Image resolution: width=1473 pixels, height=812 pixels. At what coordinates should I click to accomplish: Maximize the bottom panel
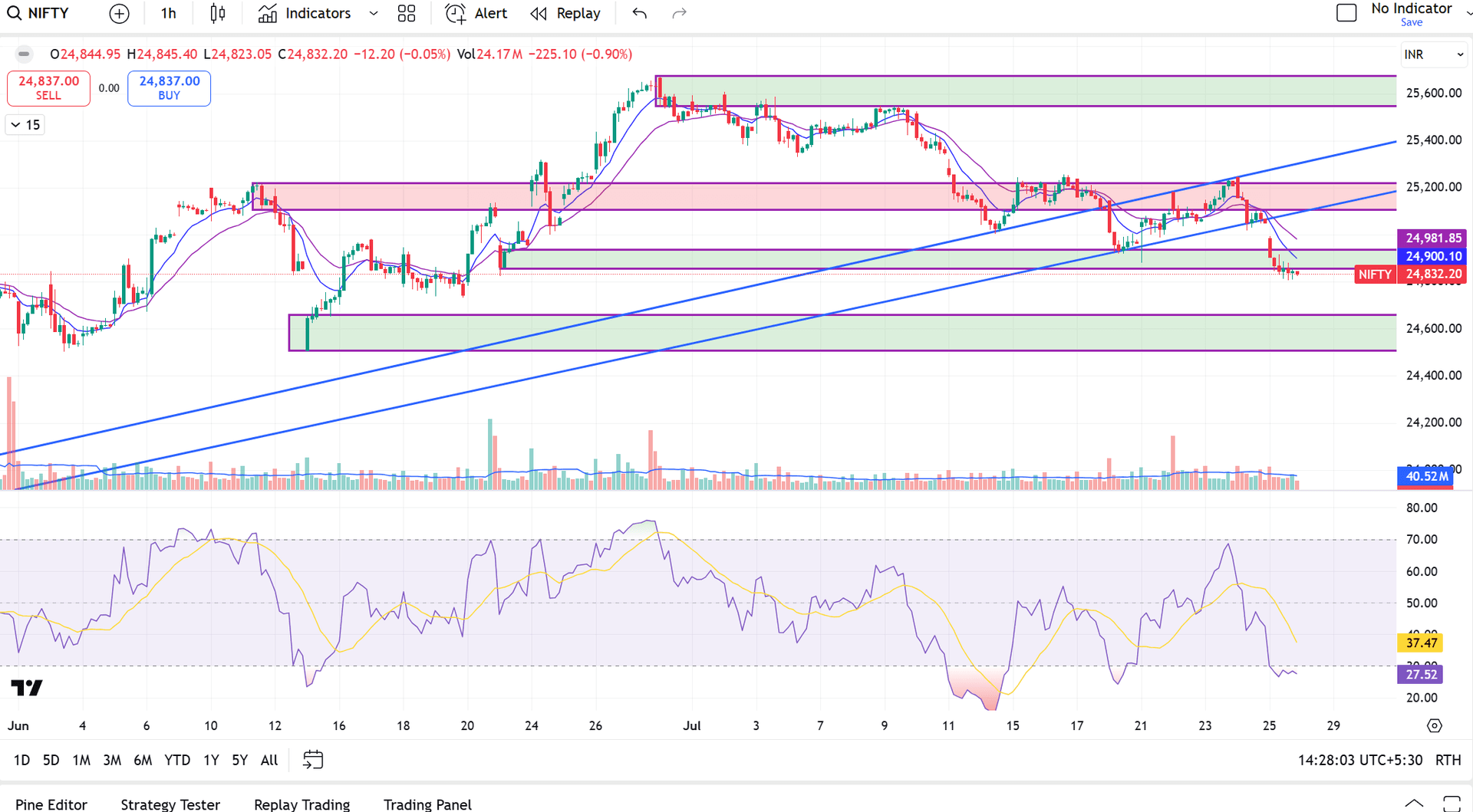(1452, 803)
